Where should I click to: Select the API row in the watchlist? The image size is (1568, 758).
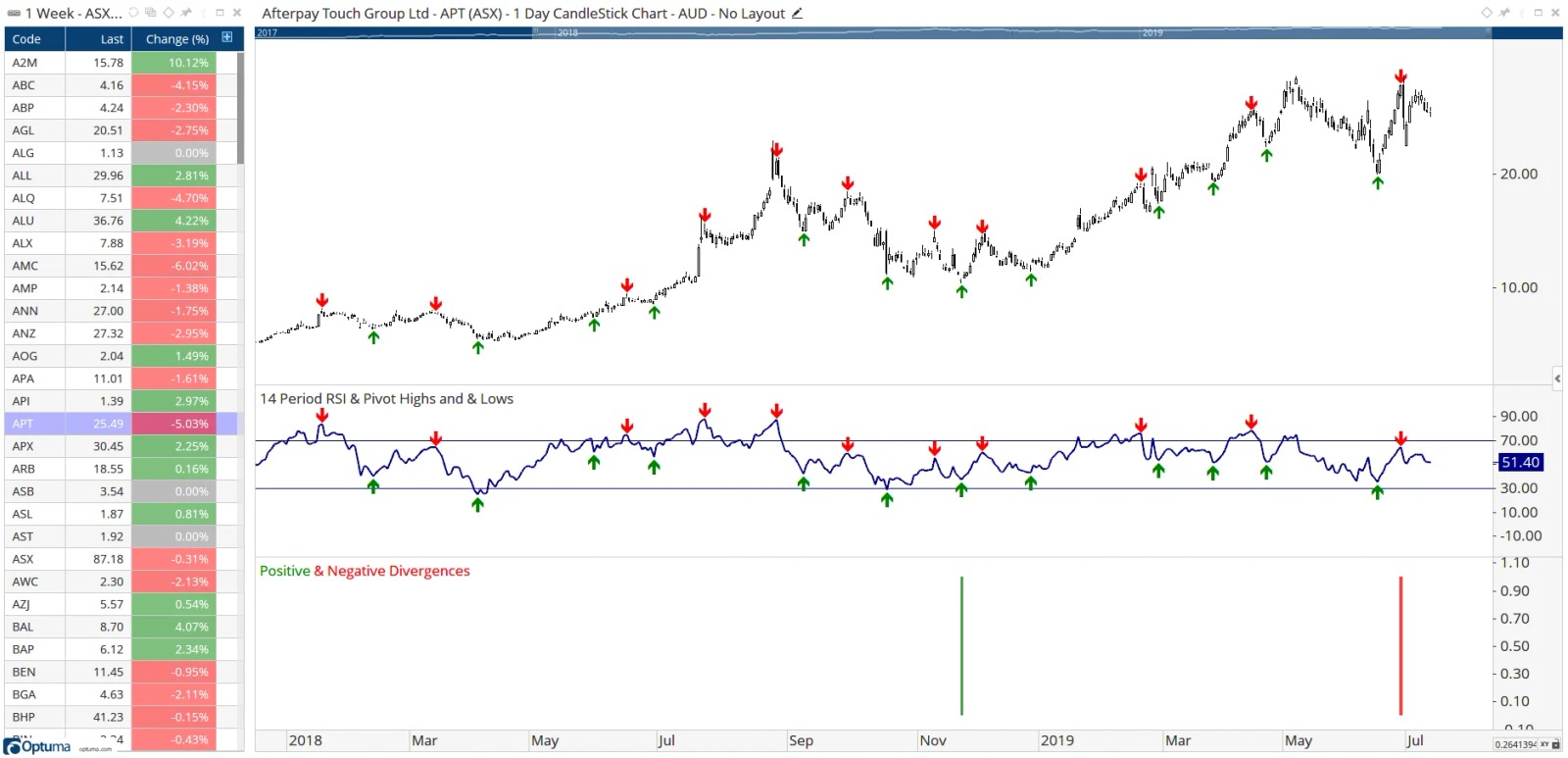click(122, 401)
